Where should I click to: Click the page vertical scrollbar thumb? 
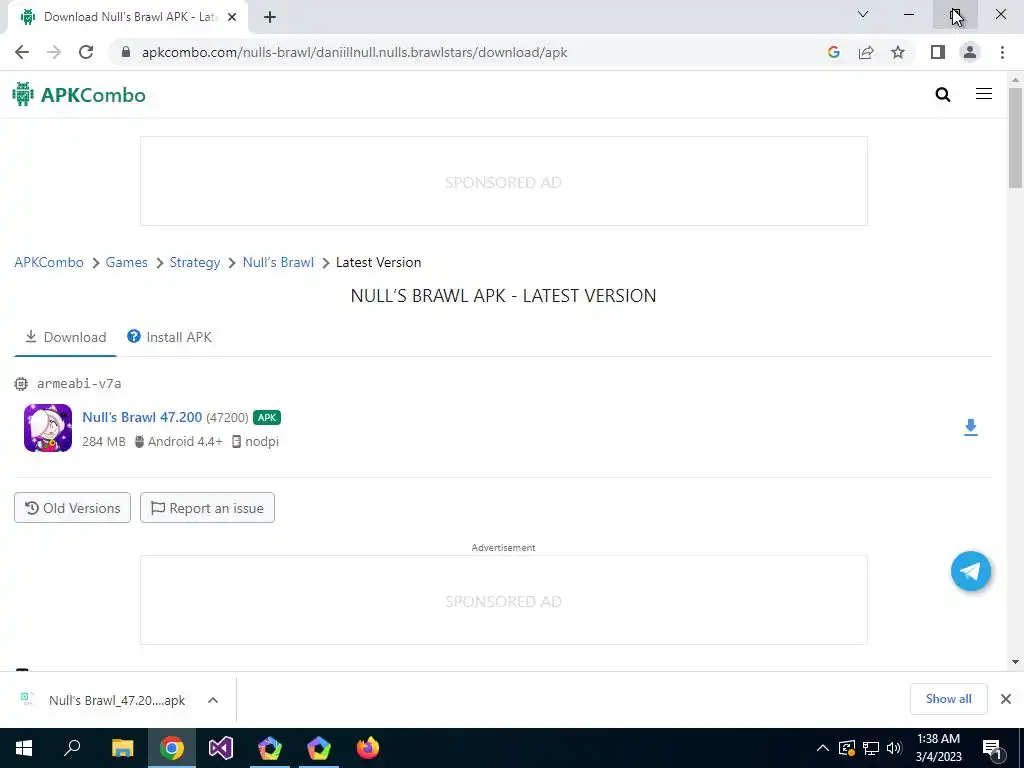tap(1015, 138)
